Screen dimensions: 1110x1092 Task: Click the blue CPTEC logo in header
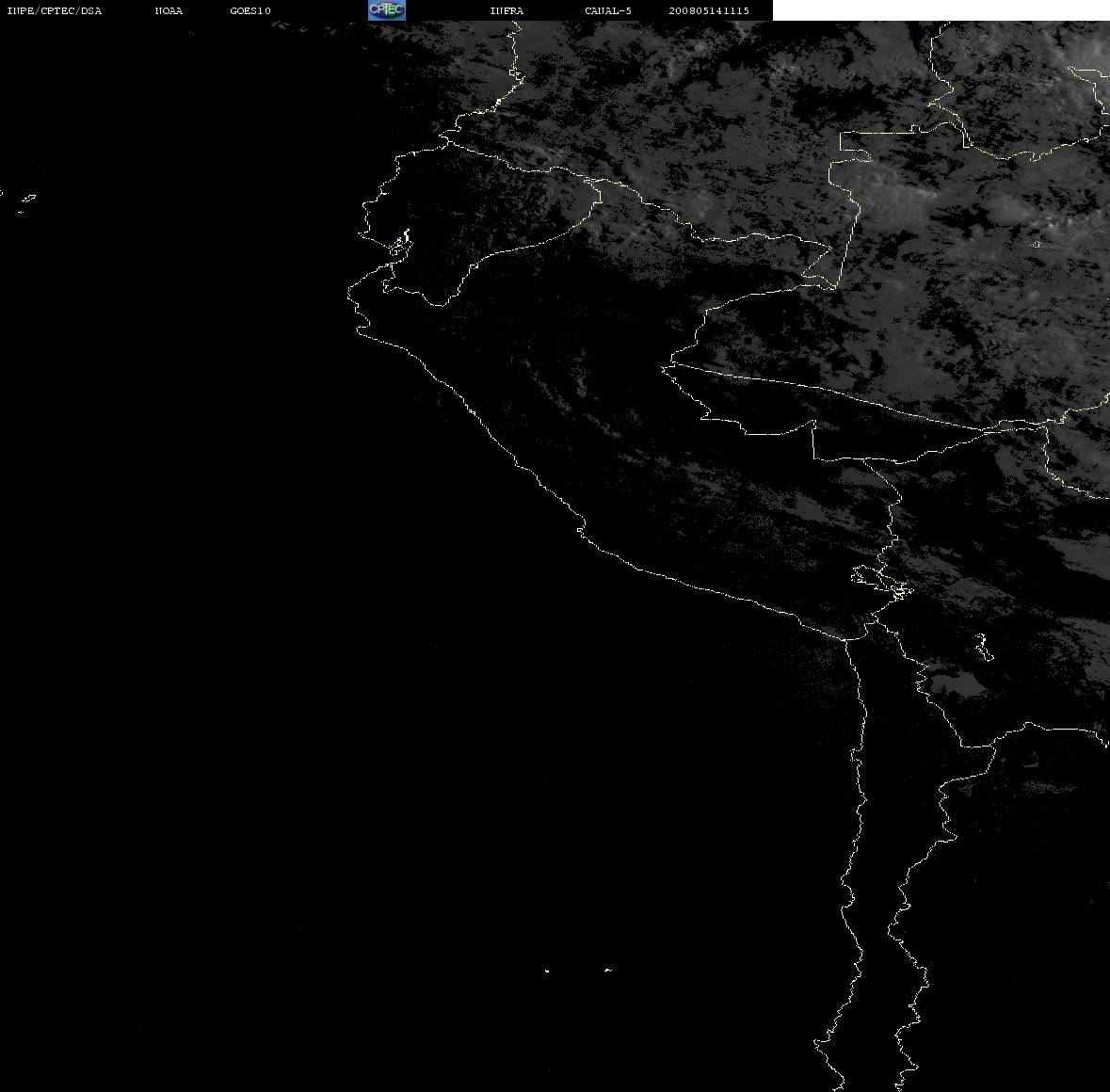387,10
